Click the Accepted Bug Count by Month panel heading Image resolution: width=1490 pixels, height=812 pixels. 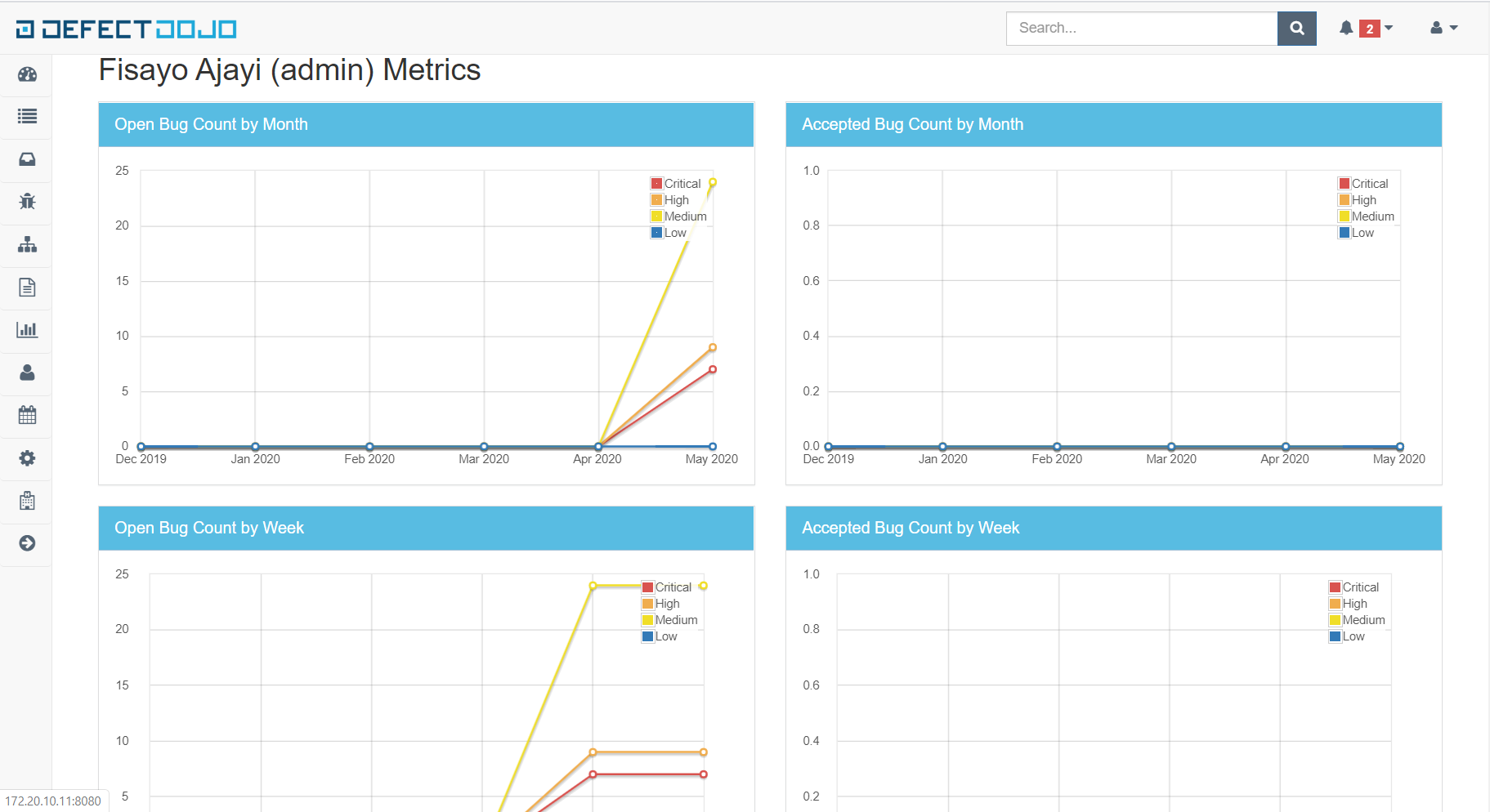[x=1113, y=125]
